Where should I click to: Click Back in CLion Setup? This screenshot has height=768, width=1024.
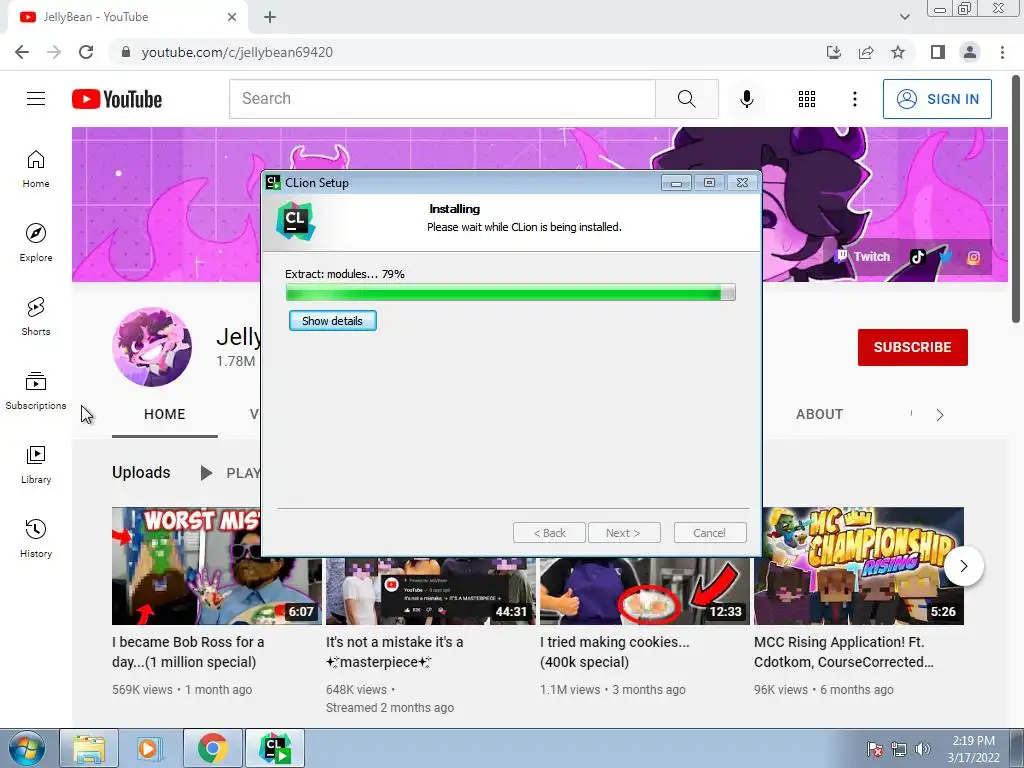coord(549,533)
